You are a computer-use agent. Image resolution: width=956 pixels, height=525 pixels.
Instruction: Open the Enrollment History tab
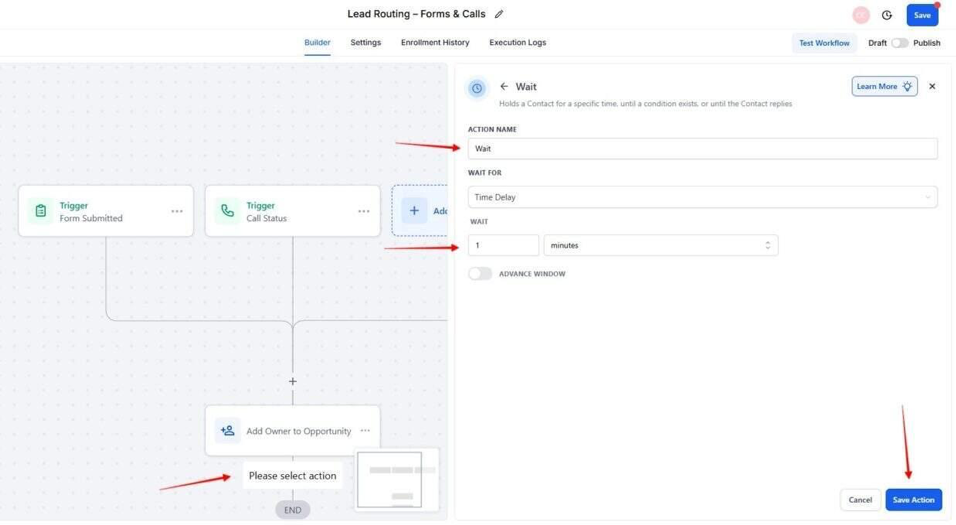coord(435,43)
